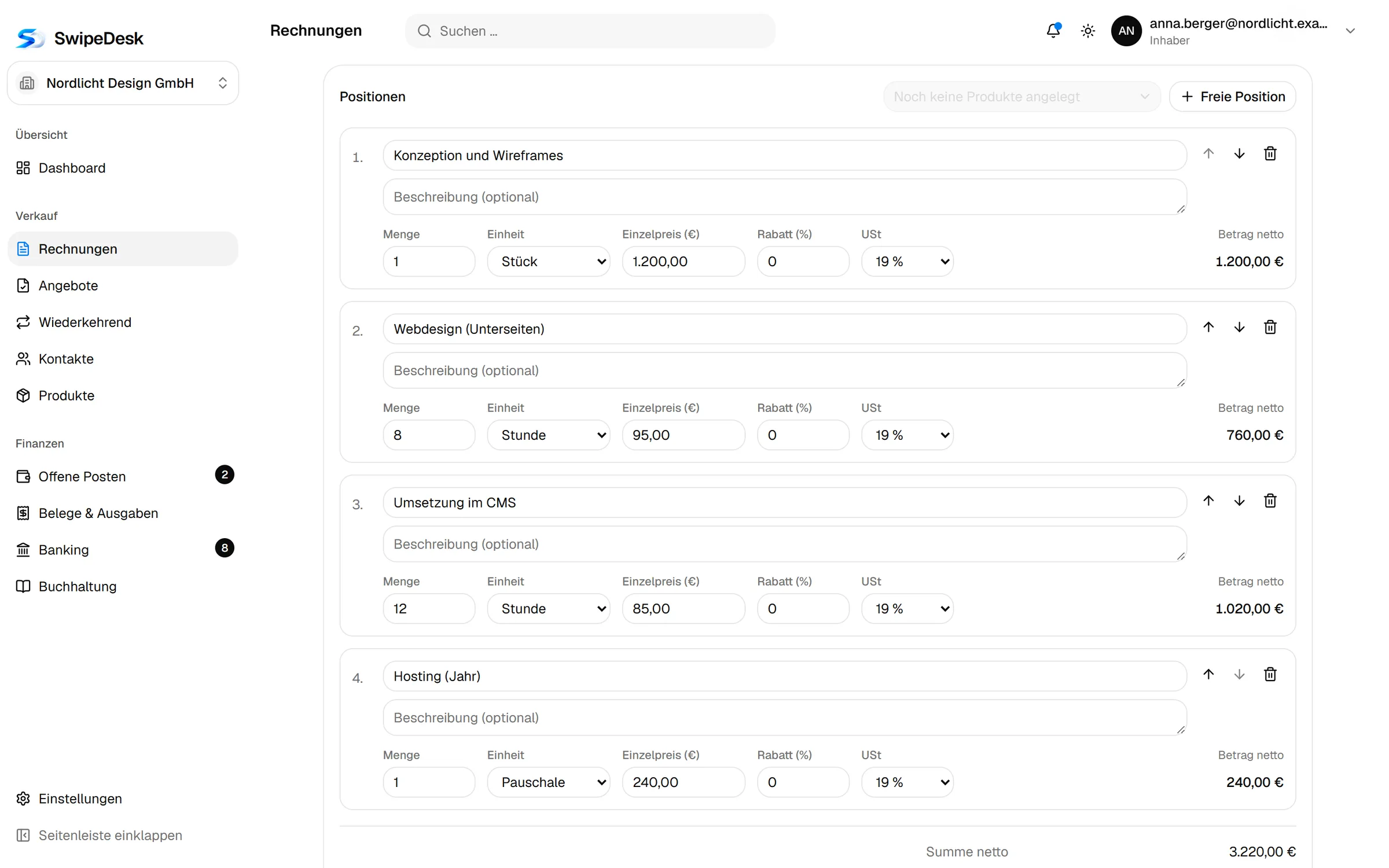Edit Einzelpreis 95,00 field

684,435
